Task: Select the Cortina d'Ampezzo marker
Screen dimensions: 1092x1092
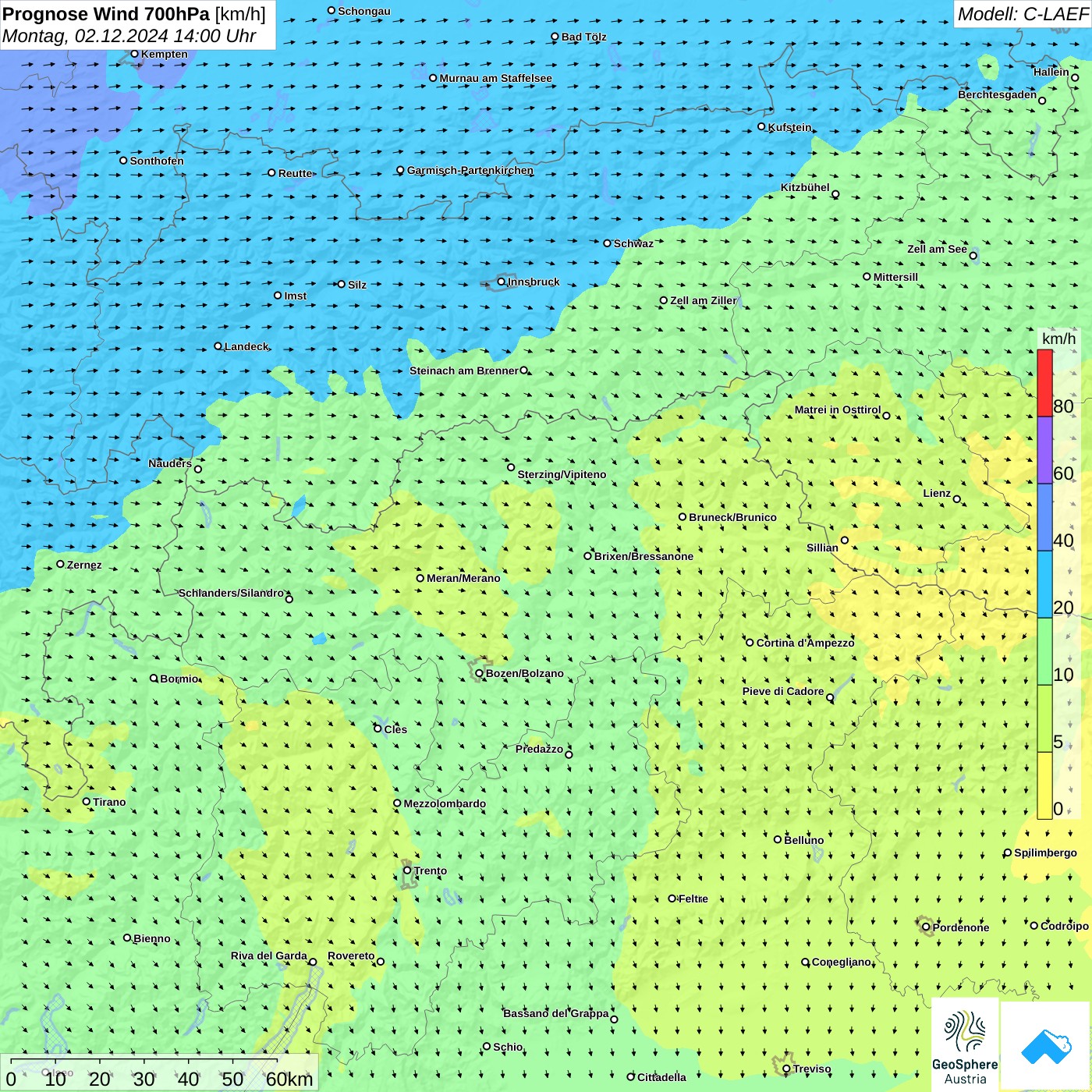Action: [750, 643]
